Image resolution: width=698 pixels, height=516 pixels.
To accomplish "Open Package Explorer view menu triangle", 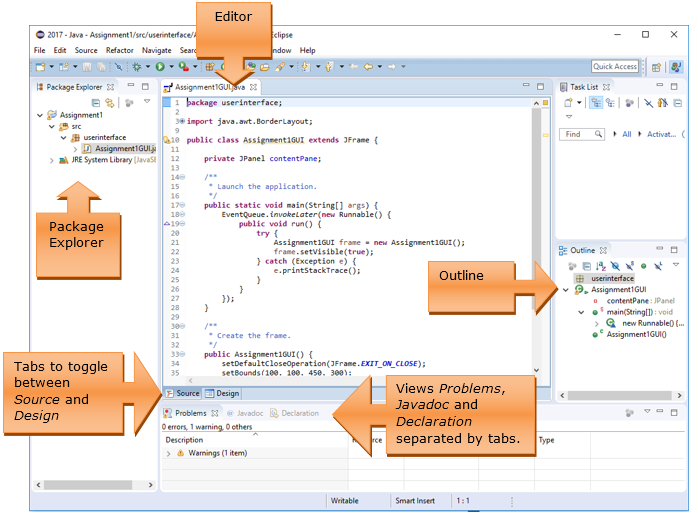I will pos(147,102).
